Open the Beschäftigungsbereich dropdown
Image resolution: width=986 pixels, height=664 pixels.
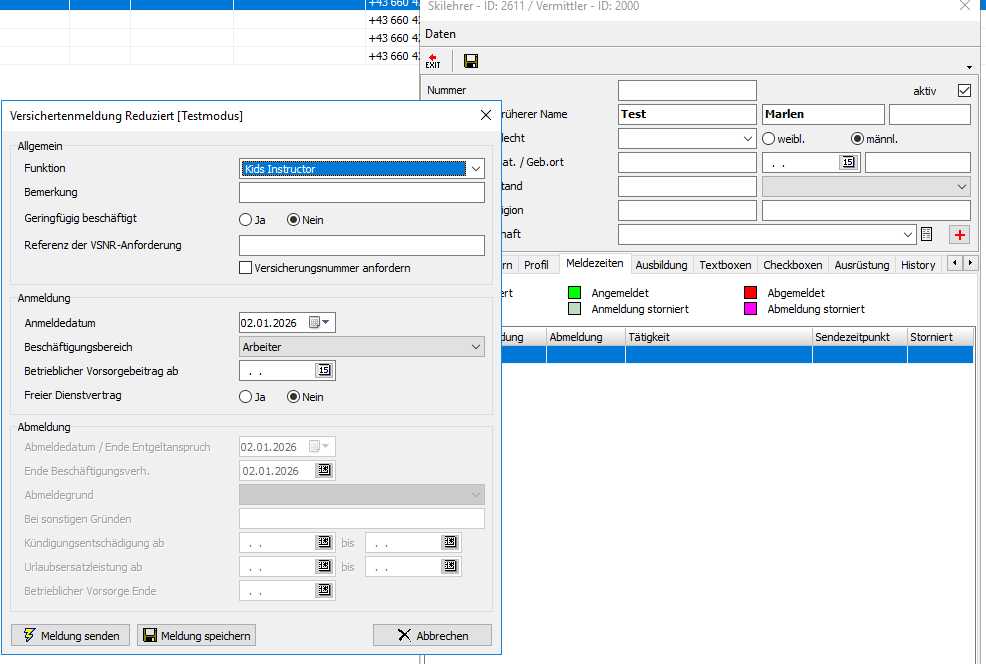coord(475,347)
